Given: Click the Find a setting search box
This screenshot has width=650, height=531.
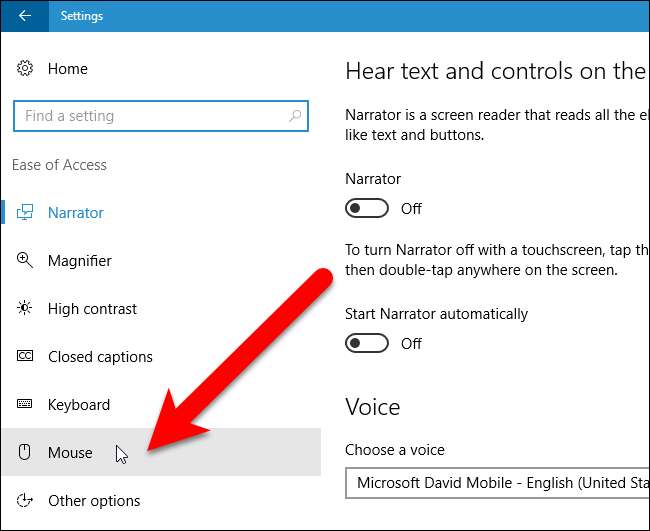Looking at the screenshot, I should click(150, 116).
